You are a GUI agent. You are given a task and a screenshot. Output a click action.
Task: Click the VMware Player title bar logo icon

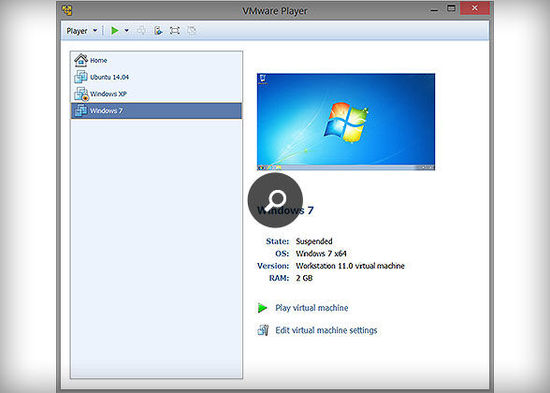67,10
